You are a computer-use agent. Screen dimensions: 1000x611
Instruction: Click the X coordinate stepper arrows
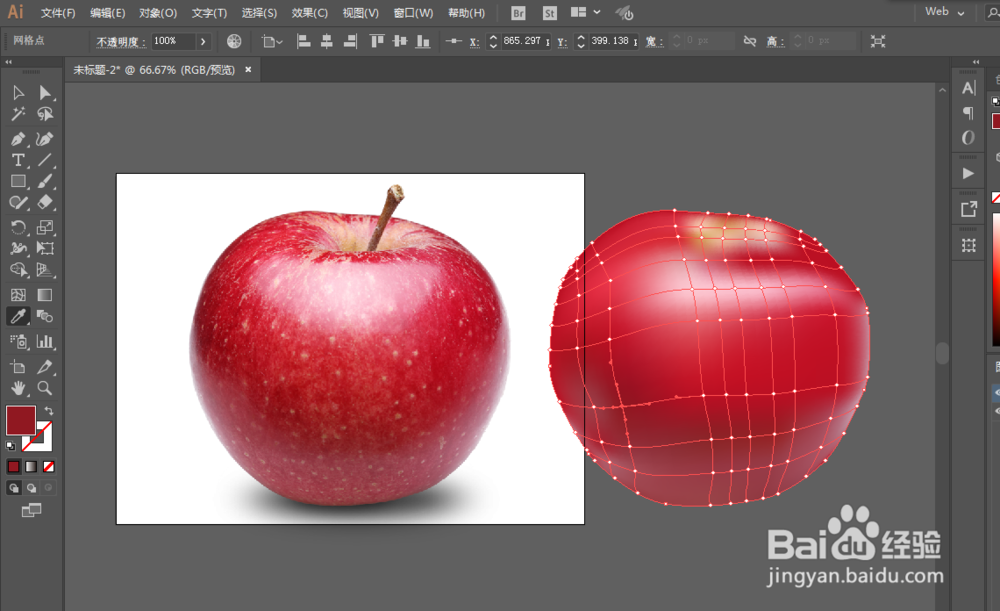493,41
